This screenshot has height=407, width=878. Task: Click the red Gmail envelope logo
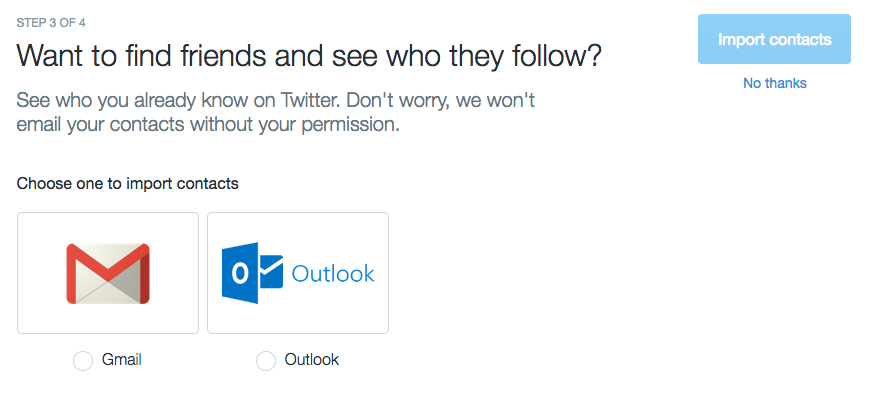[x=108, y=273]
